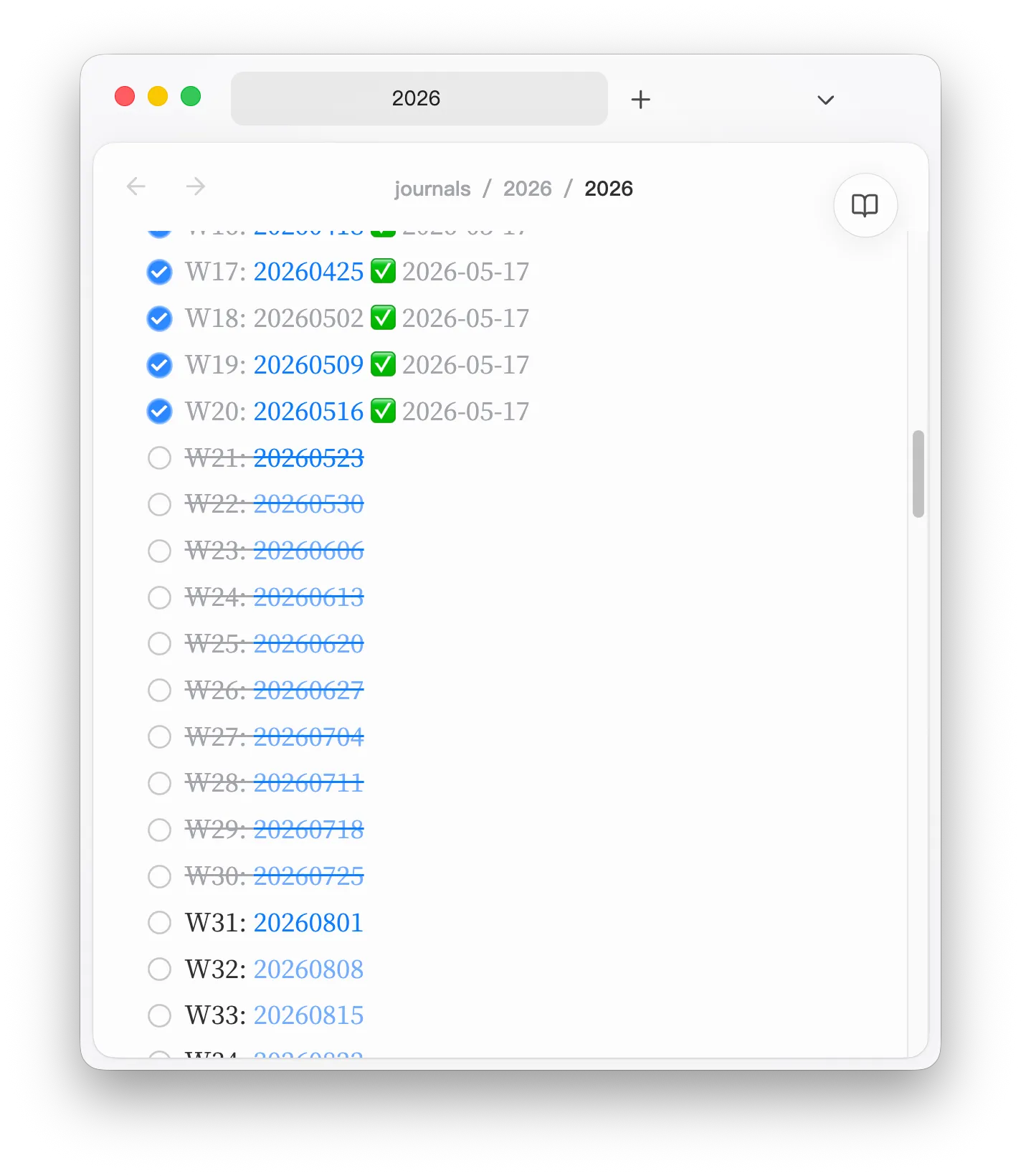Image resolution: width=1021 pixels, height=1176 pixels.
Task: Open the 20260801 link
Action: click(x=308, y=923)
